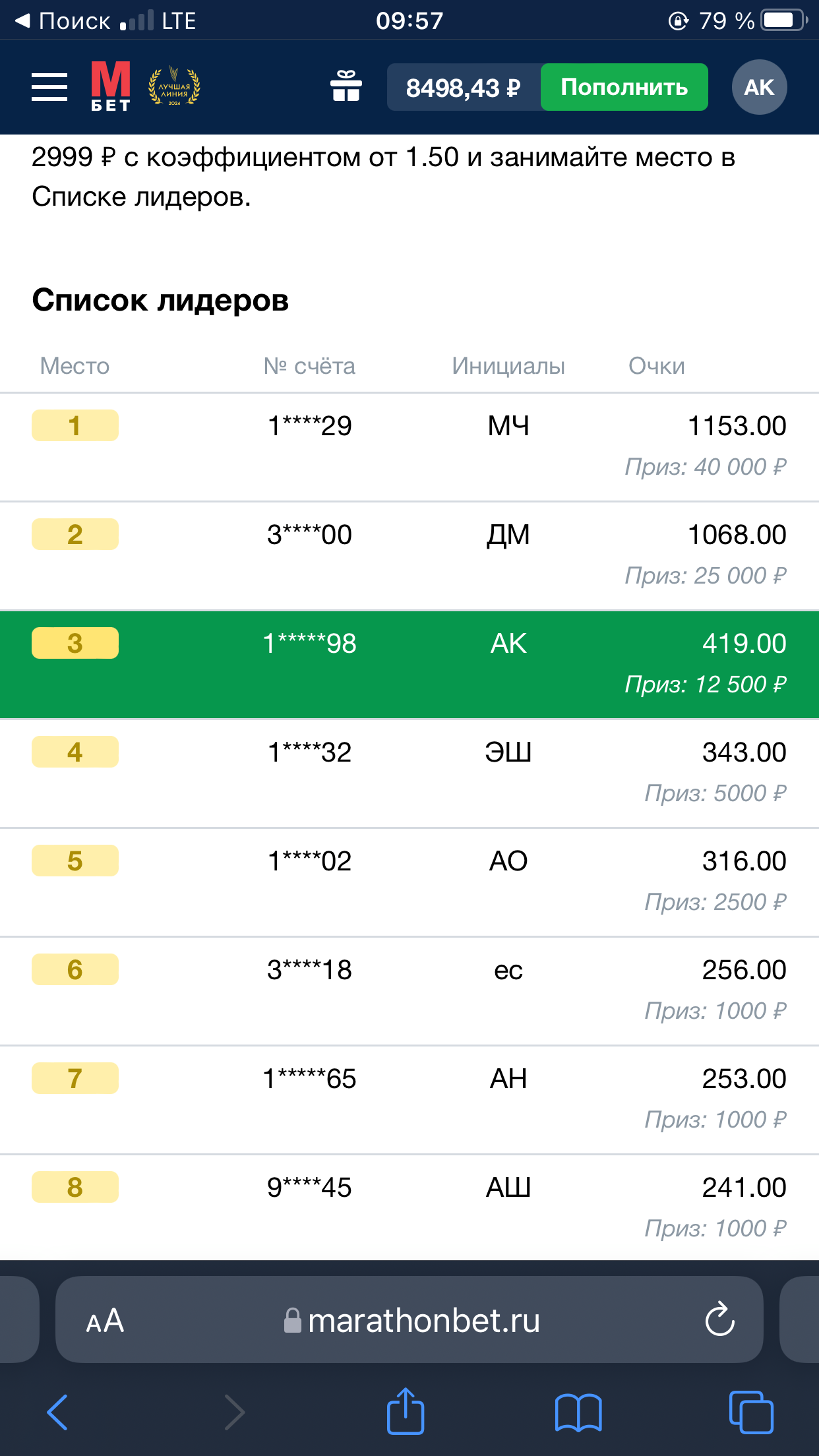Reload the page in Safari

pyautogui.click(x=719, y=1319)
